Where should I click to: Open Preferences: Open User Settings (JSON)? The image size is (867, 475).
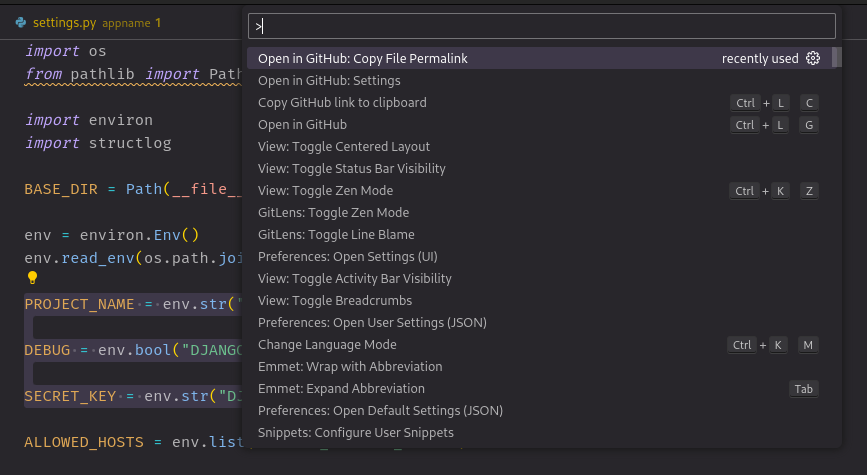pyautogui.click(x=539, y=322)
